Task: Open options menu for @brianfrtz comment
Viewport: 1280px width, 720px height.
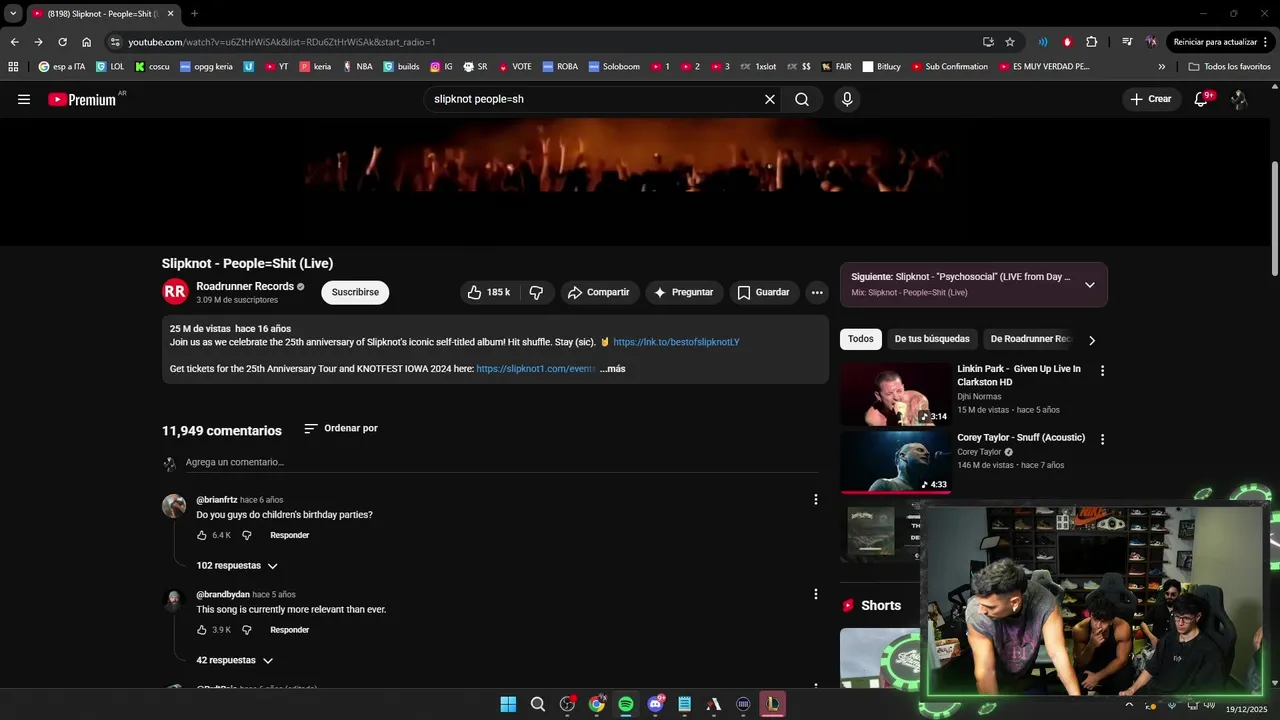Action: 815,499
